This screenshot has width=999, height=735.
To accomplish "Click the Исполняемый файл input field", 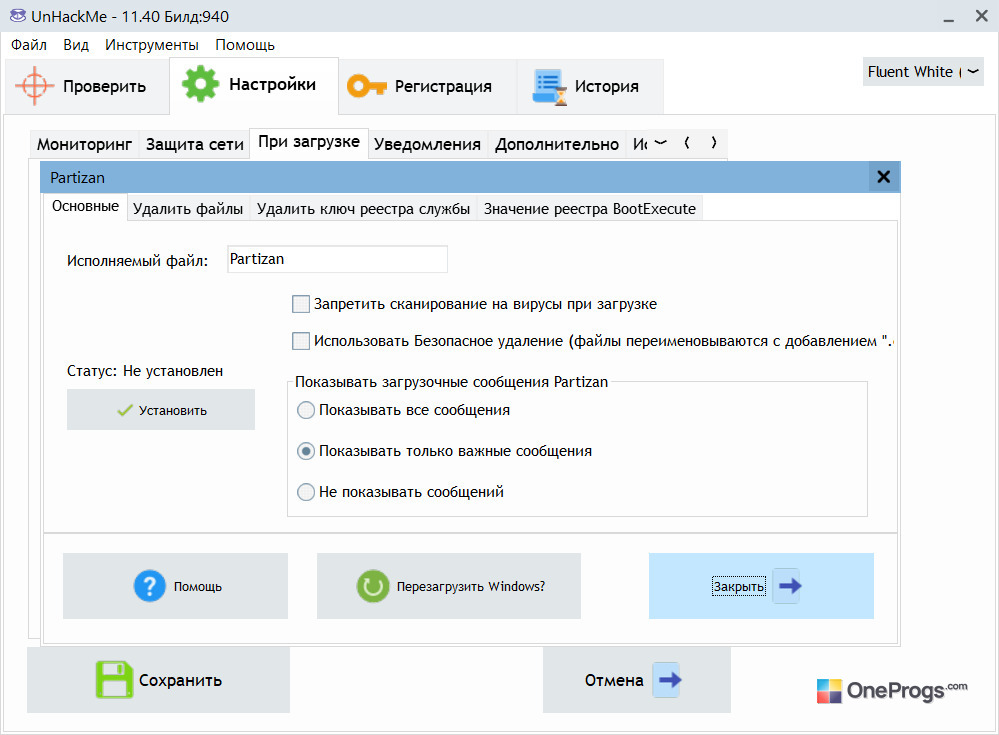I will [x=337, y=259].
